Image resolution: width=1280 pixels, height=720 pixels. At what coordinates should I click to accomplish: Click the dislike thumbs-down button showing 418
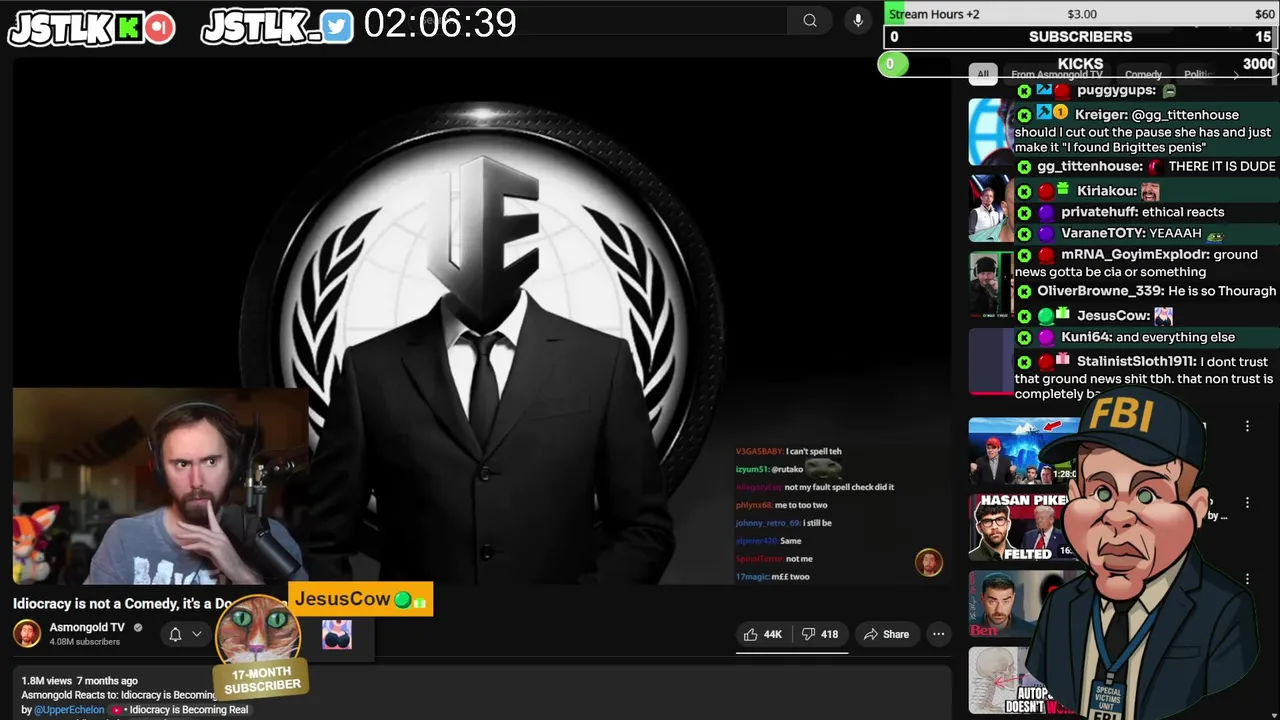[820, 634]
